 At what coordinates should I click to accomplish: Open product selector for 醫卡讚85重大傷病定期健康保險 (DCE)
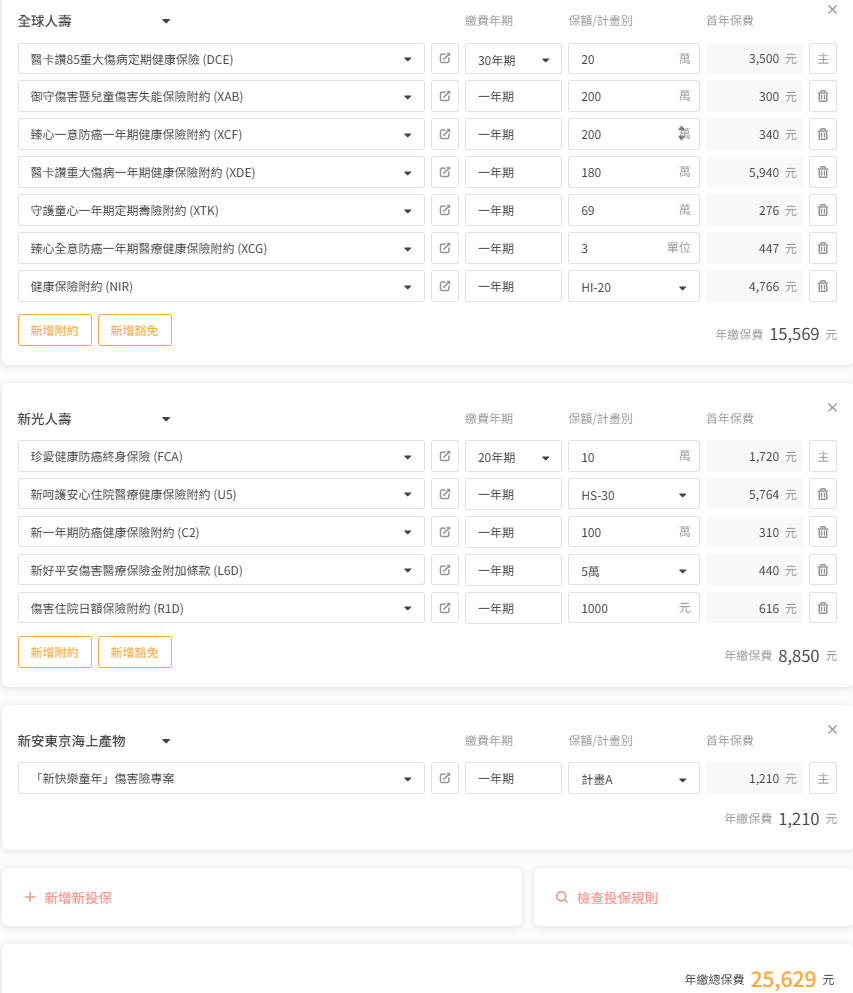click(221, 59)
